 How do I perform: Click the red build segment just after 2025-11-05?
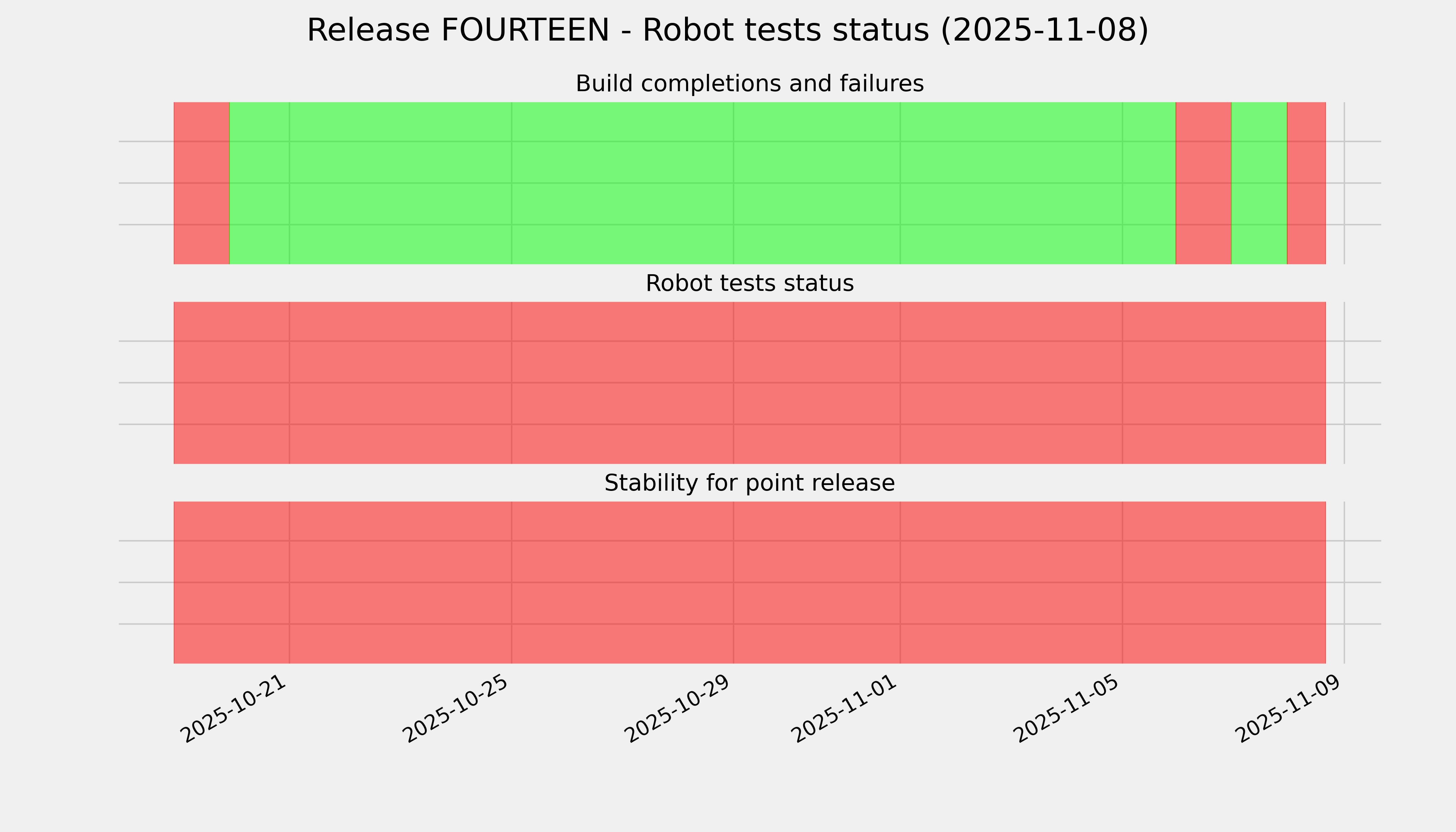(1203, 183)
